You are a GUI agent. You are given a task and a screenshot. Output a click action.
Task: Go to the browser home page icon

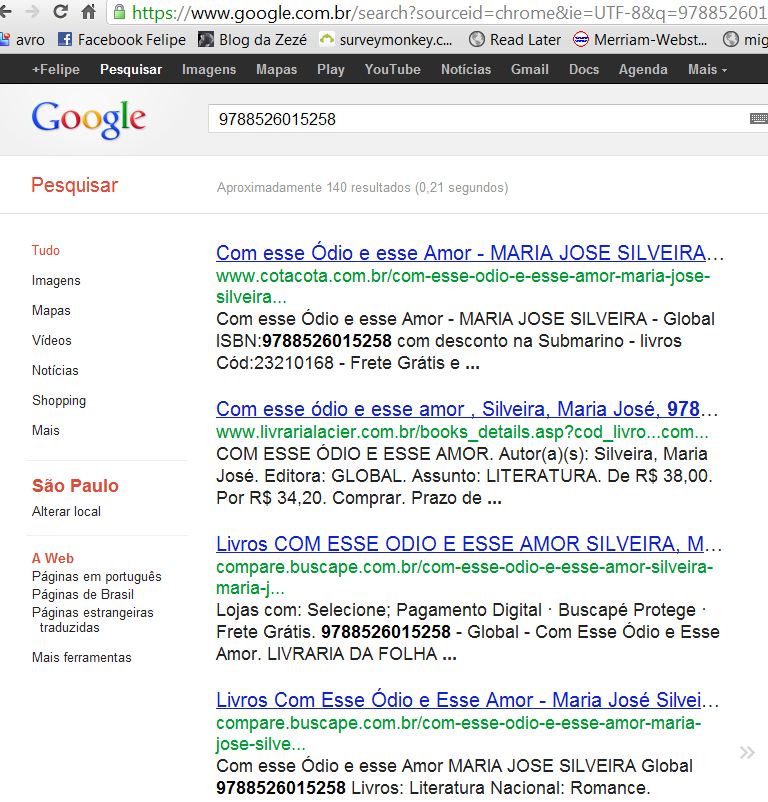coord(88,11)
